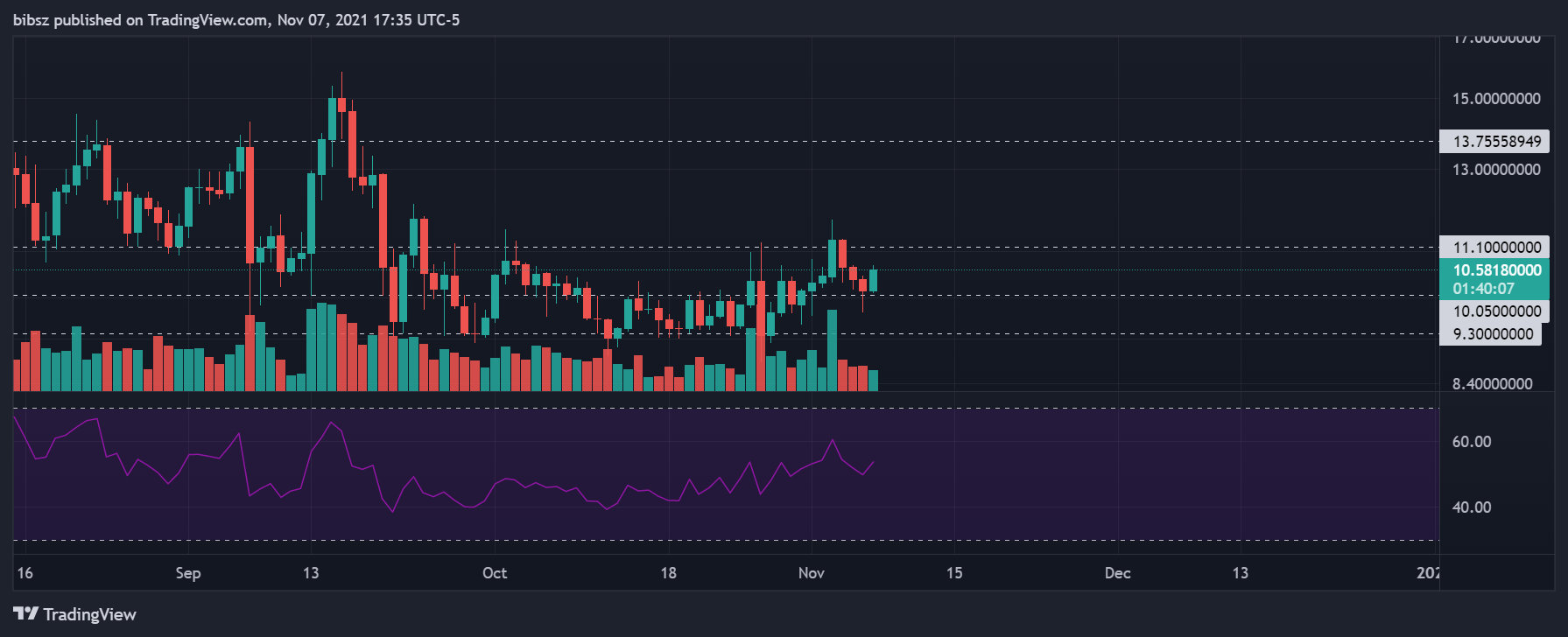
Task: Click the Nov label on time axis
Action: (x=812, y=573)
